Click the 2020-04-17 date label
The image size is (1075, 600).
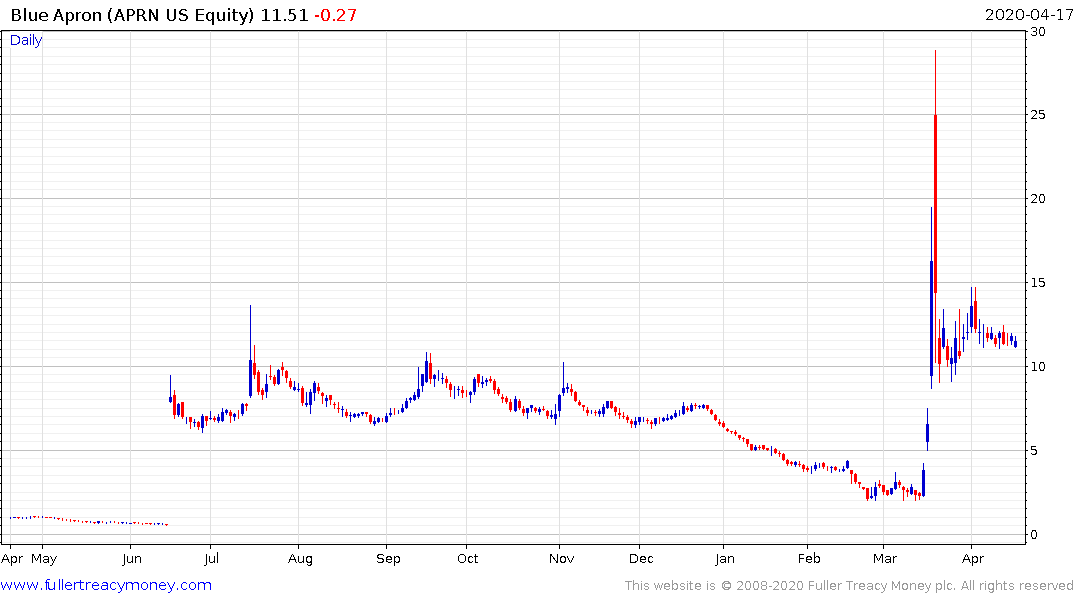(1029, 15)
